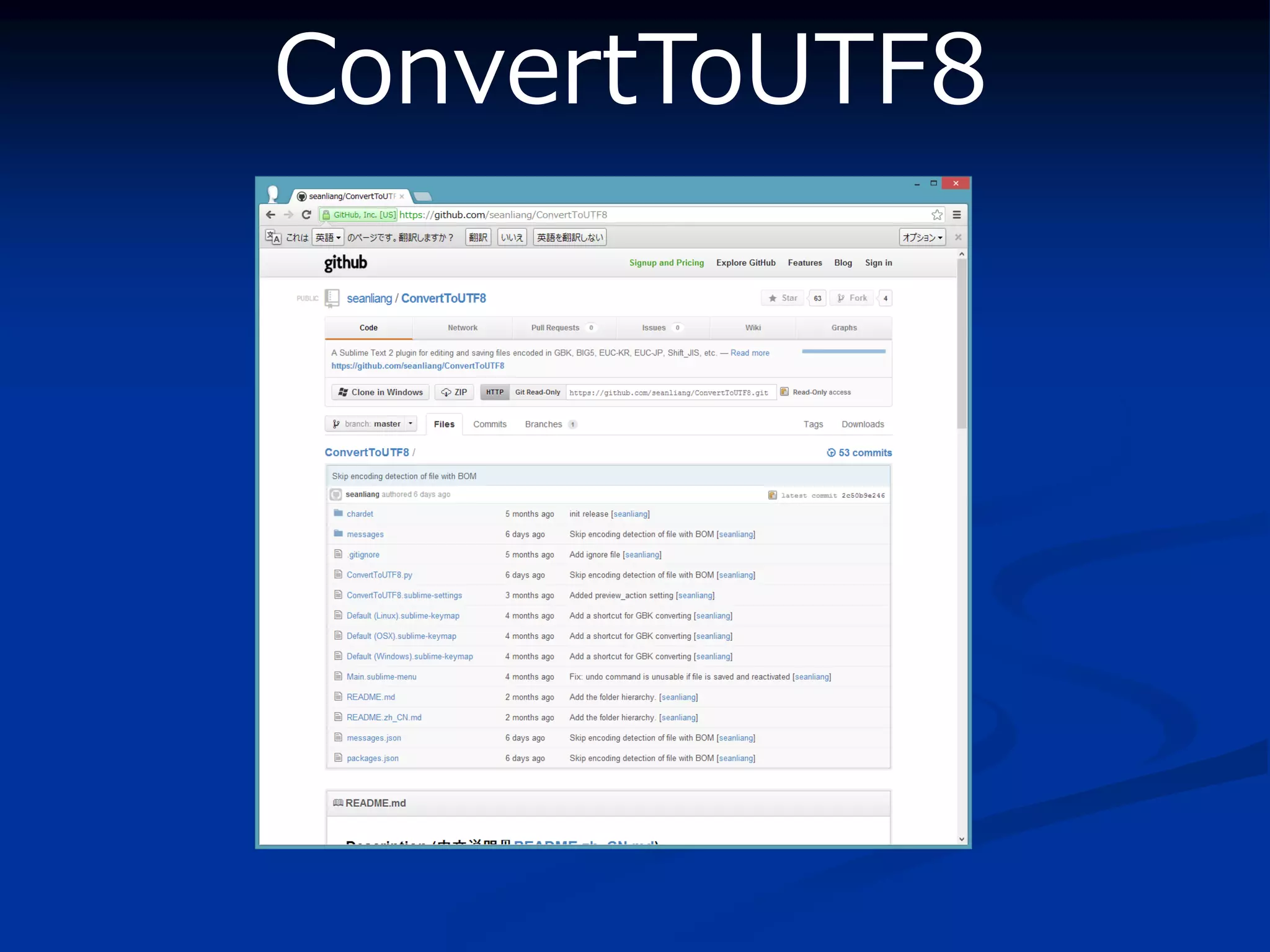Screen dimensions: 1270x952
Task: Dismiss the translation bar with X
Action: pos(958,237)
